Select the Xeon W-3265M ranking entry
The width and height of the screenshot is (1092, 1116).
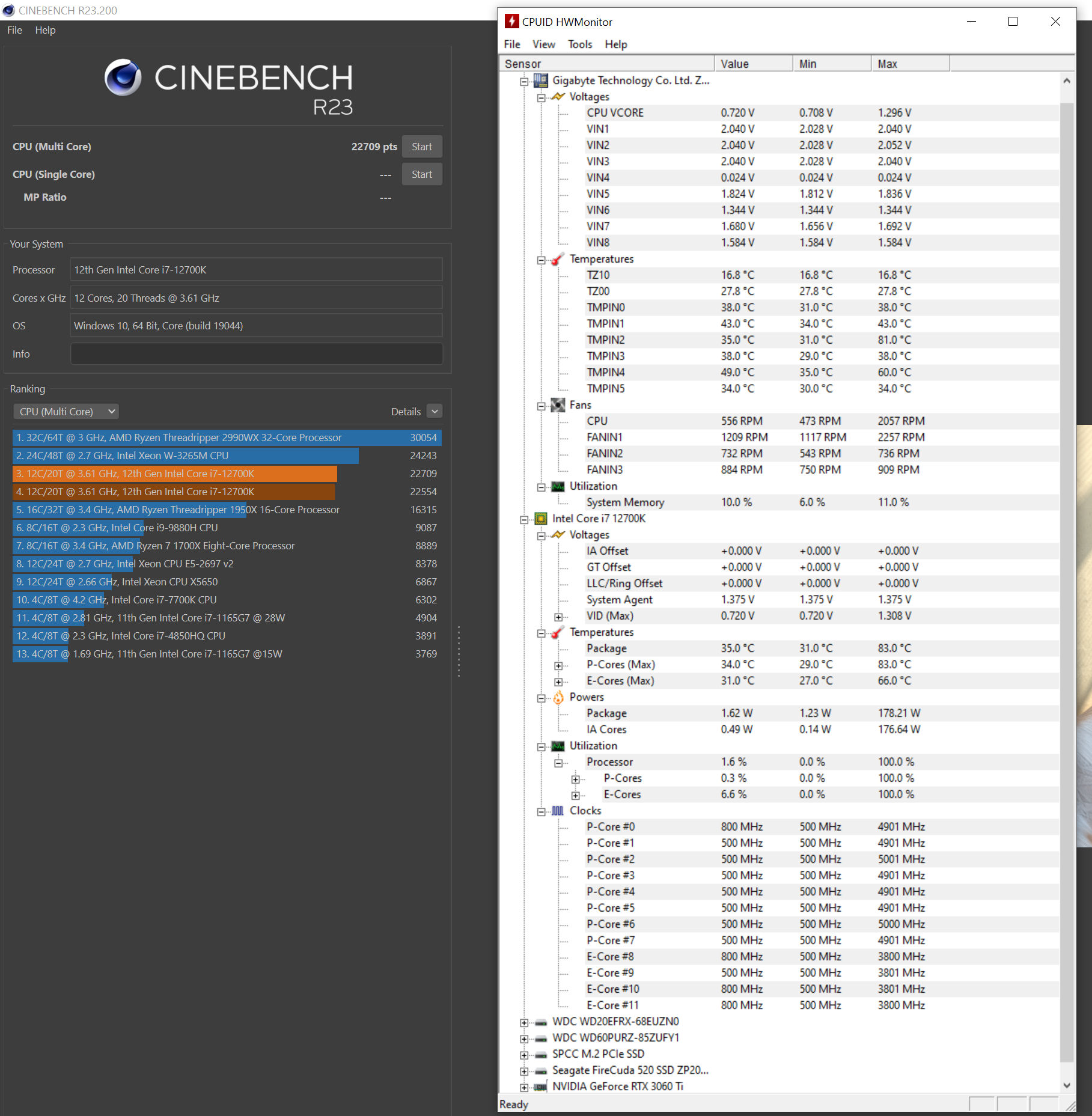pyautogui.click(x=227, y=456)
